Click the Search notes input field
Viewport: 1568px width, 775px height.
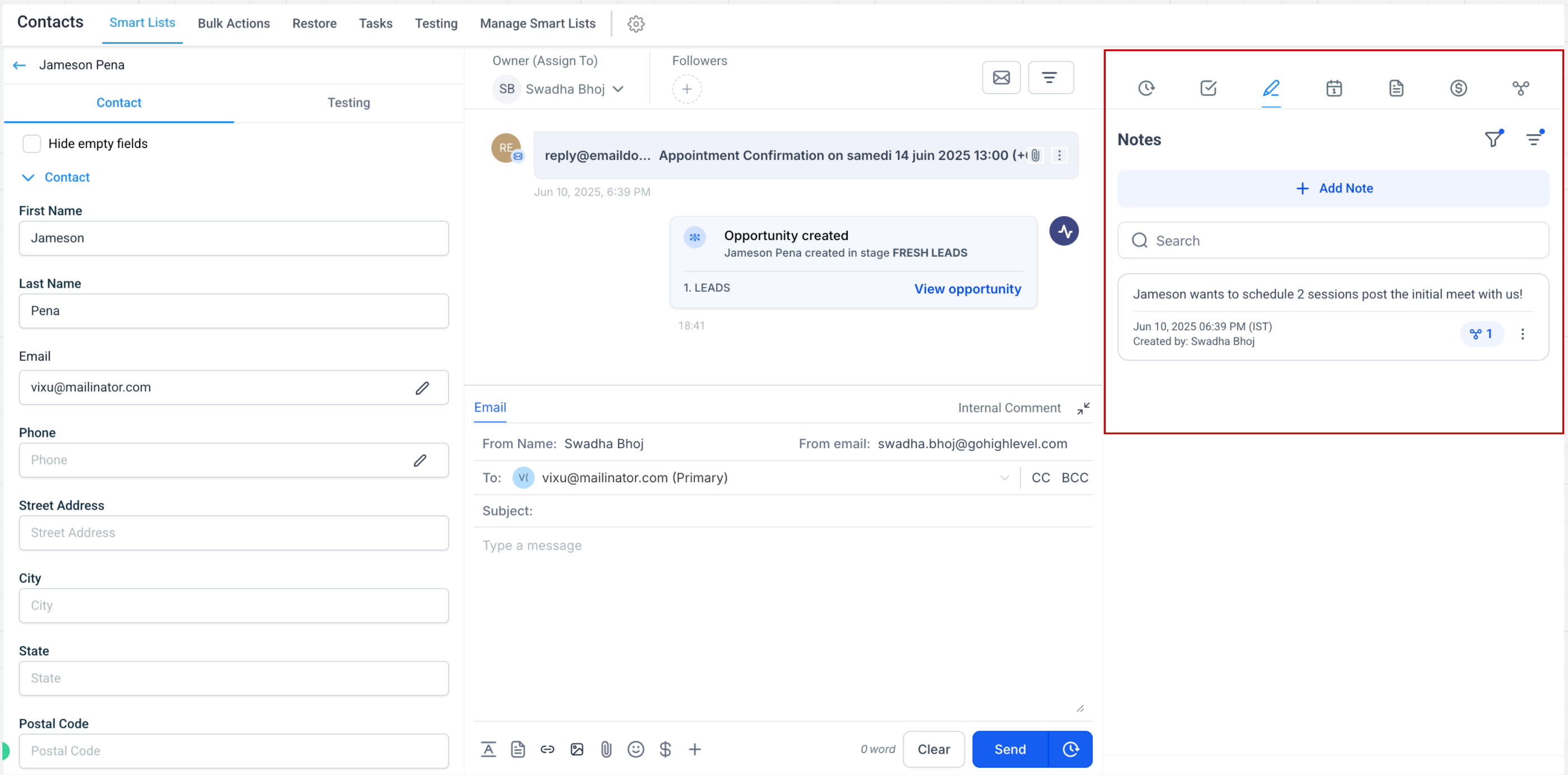point(1333,240)
